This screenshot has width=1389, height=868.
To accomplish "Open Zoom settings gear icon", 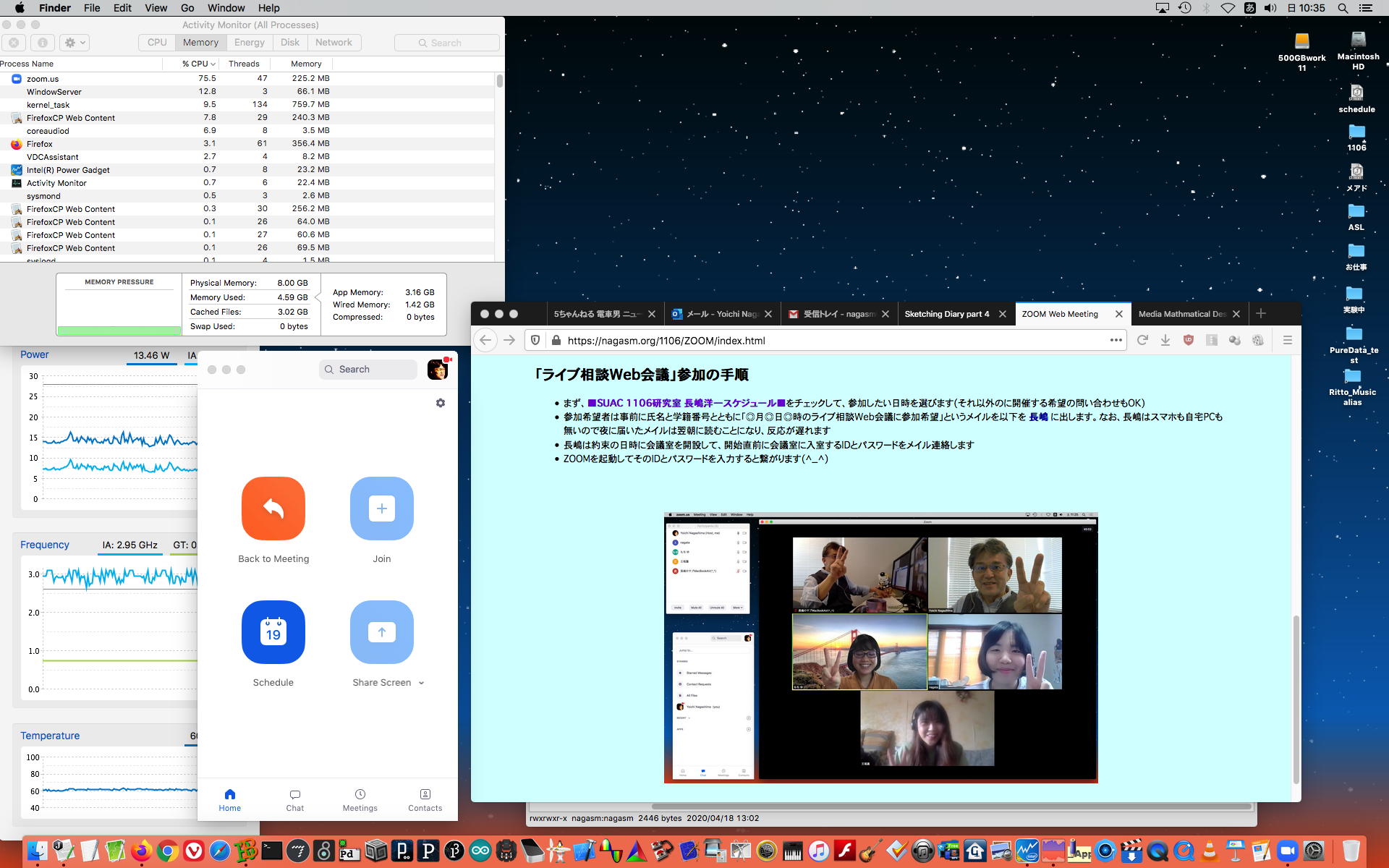I will (x=441, y=403).
